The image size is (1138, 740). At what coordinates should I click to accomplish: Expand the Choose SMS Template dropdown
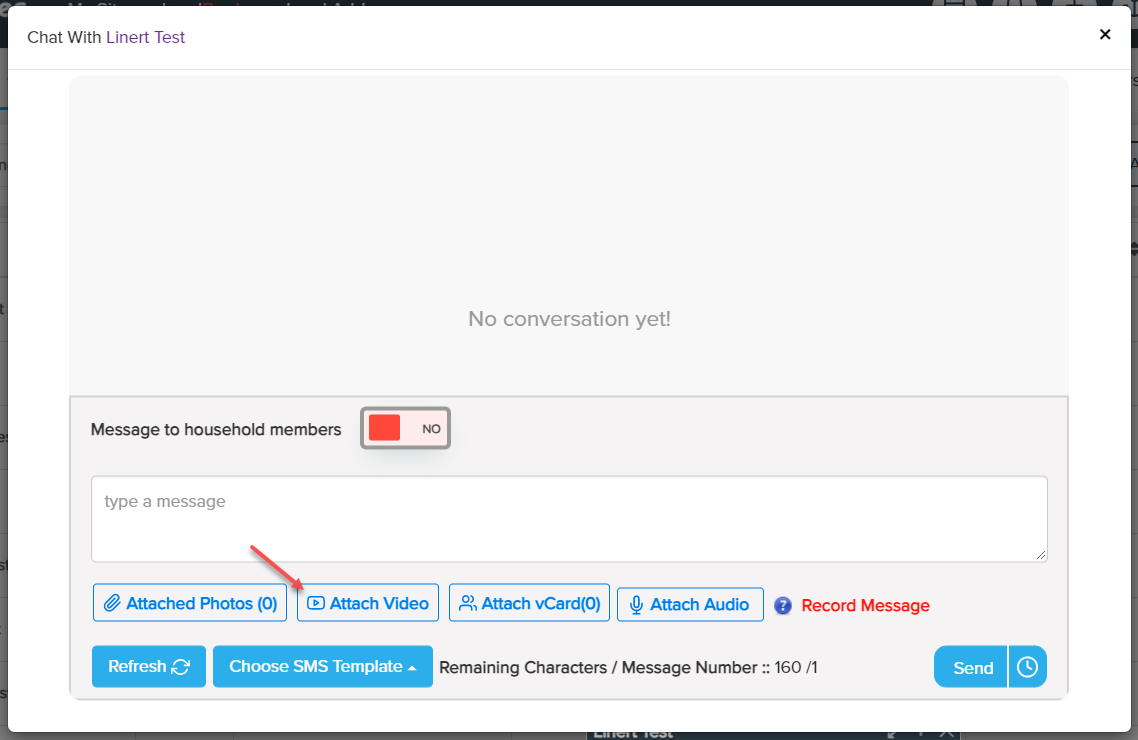[322, 667]
